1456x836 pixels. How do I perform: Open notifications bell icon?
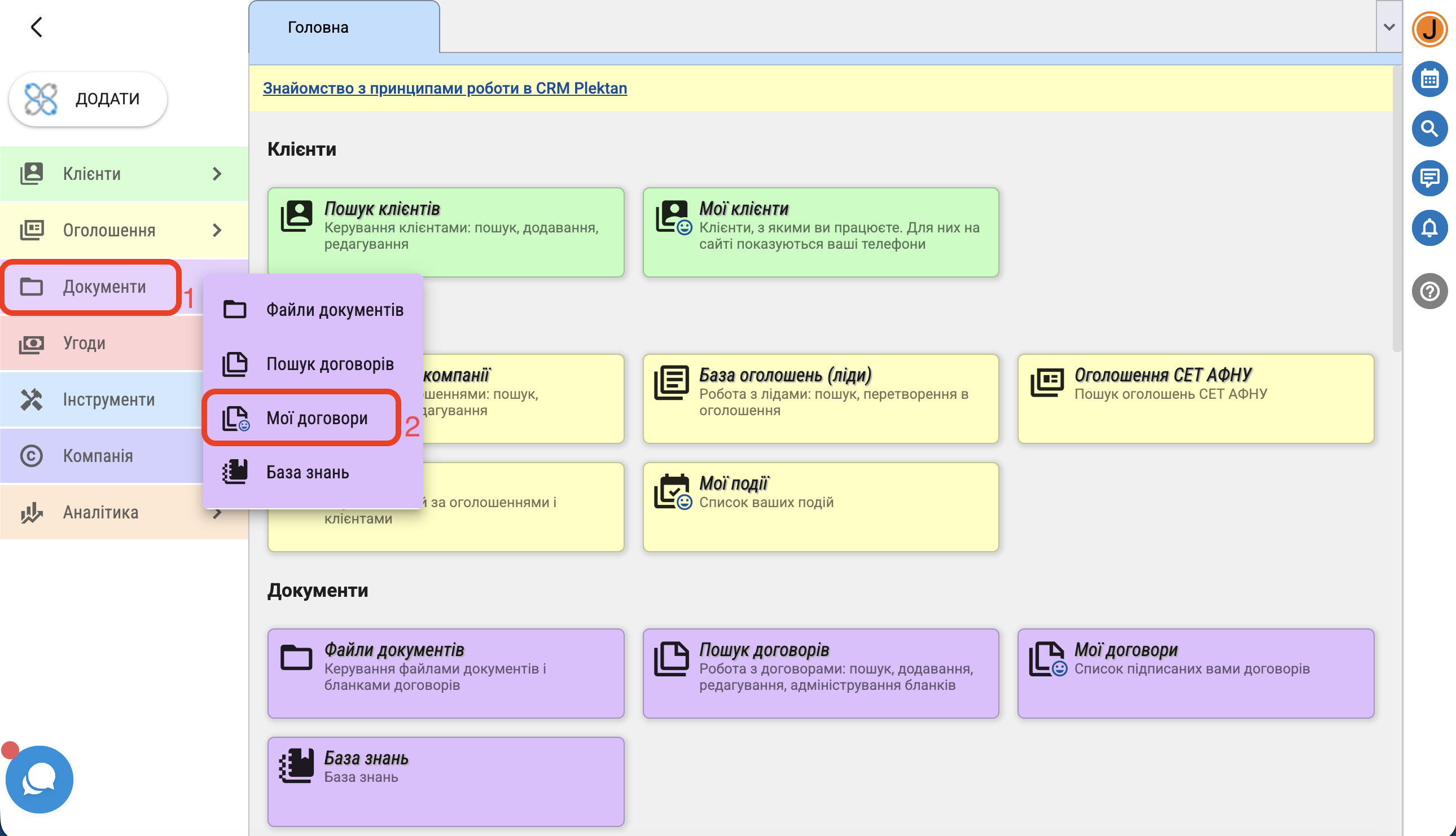[1428, 228]
